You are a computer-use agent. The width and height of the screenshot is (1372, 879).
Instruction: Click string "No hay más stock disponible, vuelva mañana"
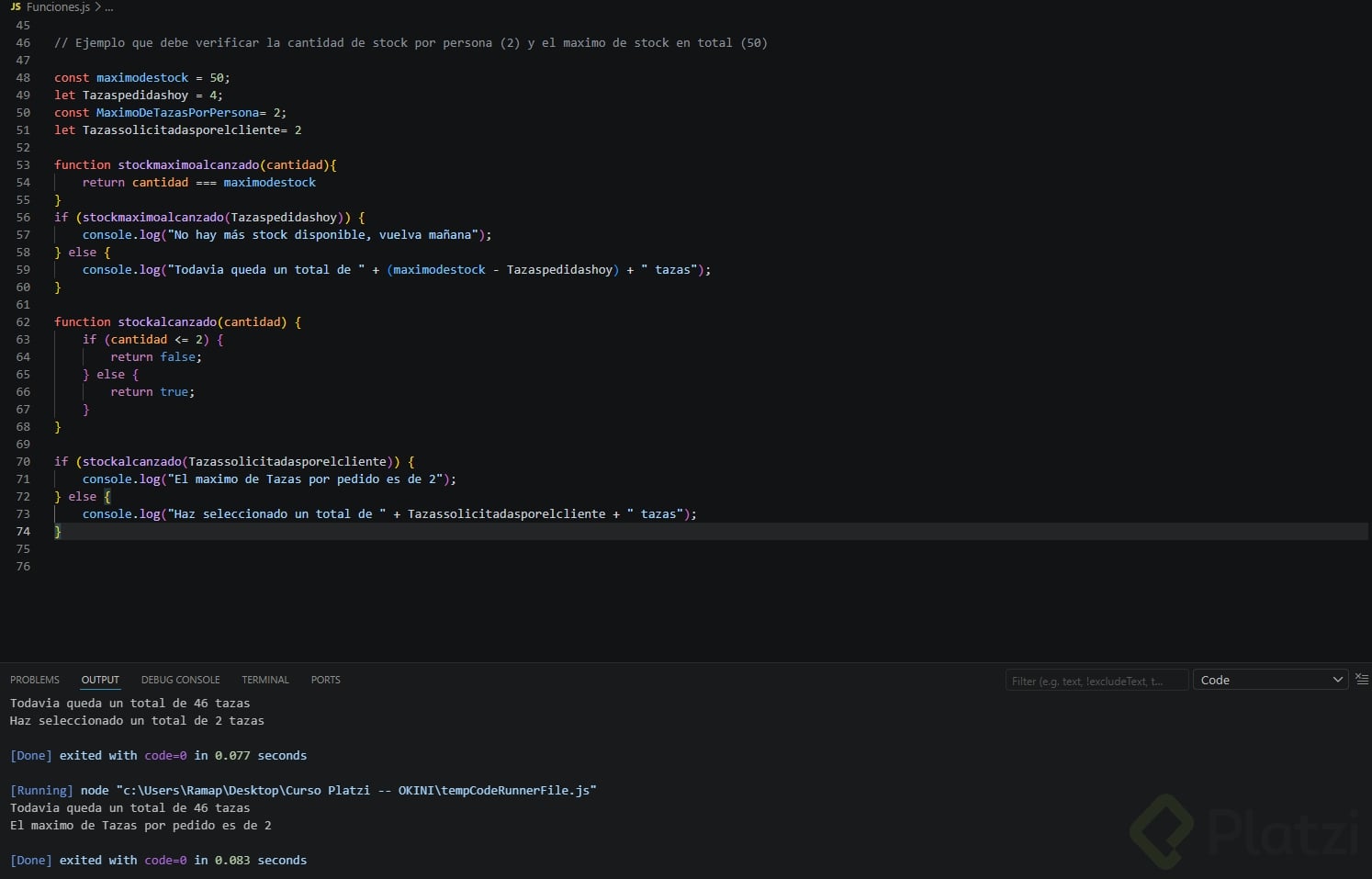click(x=322, y=235)
